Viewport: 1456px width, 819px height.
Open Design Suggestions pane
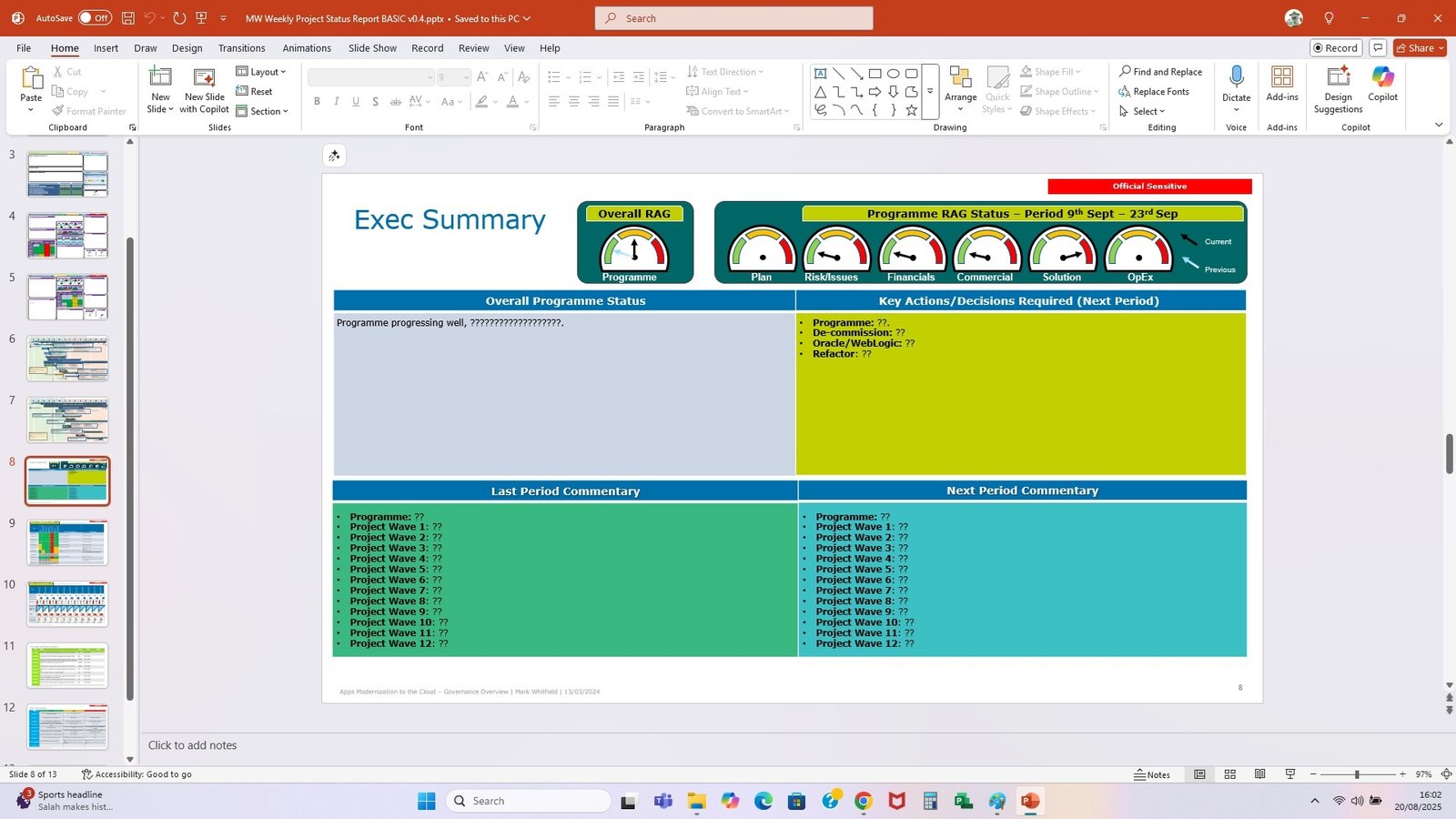tap(1338, 89)
